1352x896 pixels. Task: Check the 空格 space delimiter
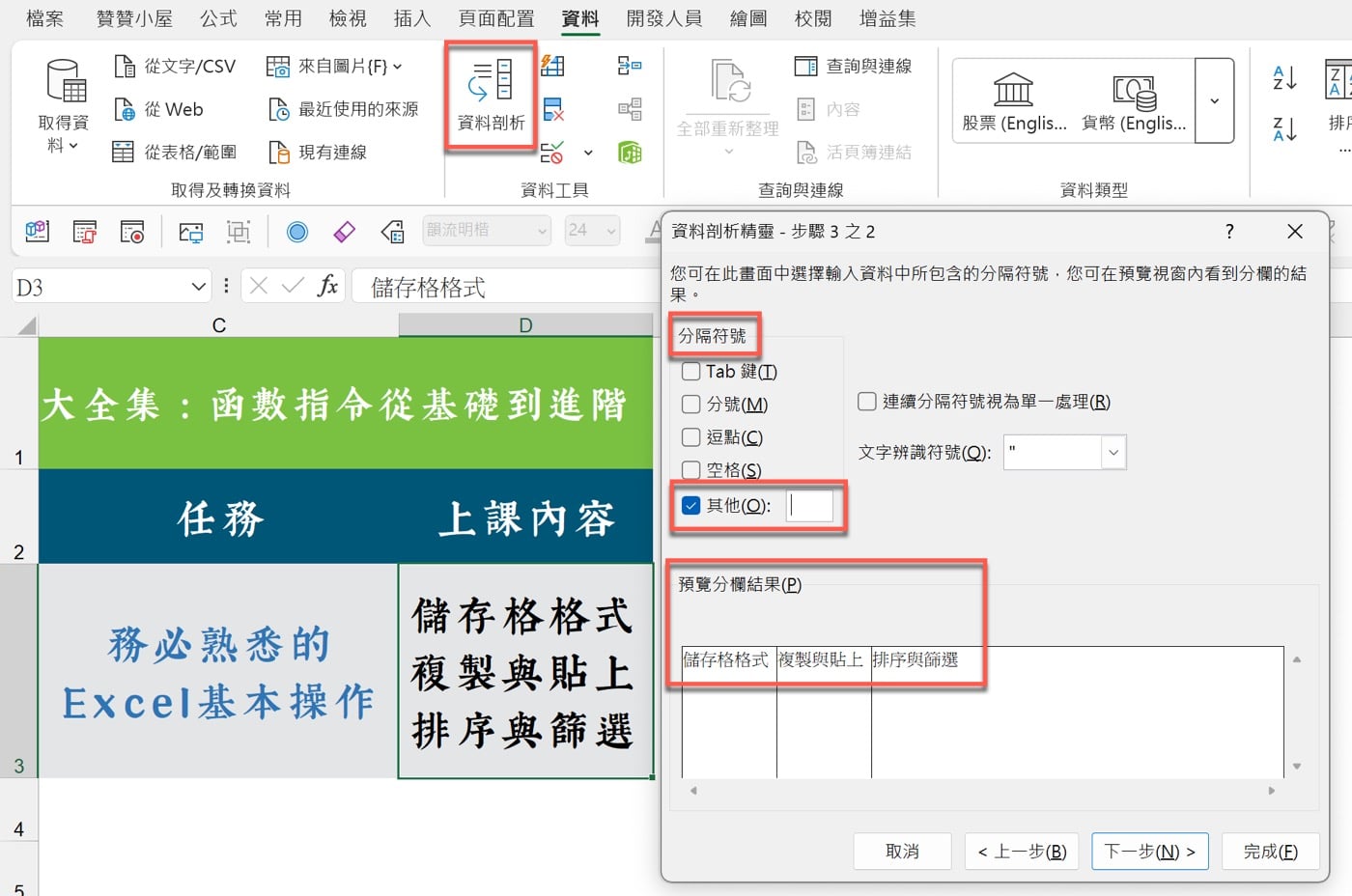tap(691, 469)
